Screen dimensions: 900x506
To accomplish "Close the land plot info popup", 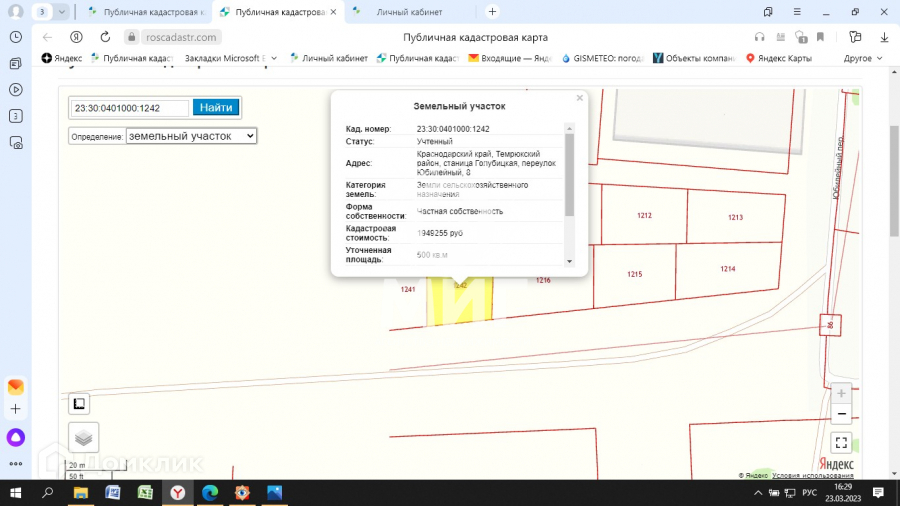I will pos(580,98).
